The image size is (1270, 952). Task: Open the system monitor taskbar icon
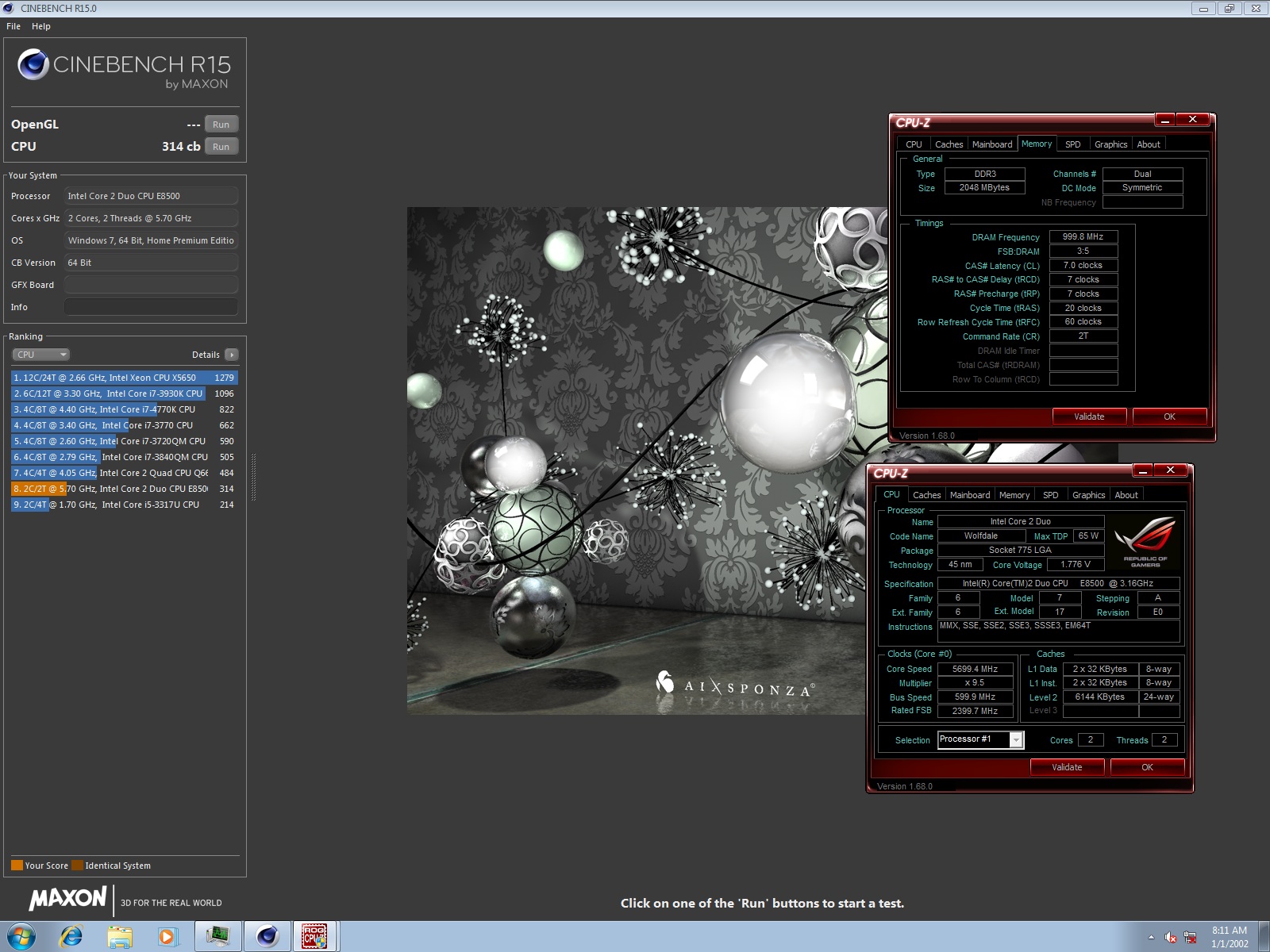point(217,937)
